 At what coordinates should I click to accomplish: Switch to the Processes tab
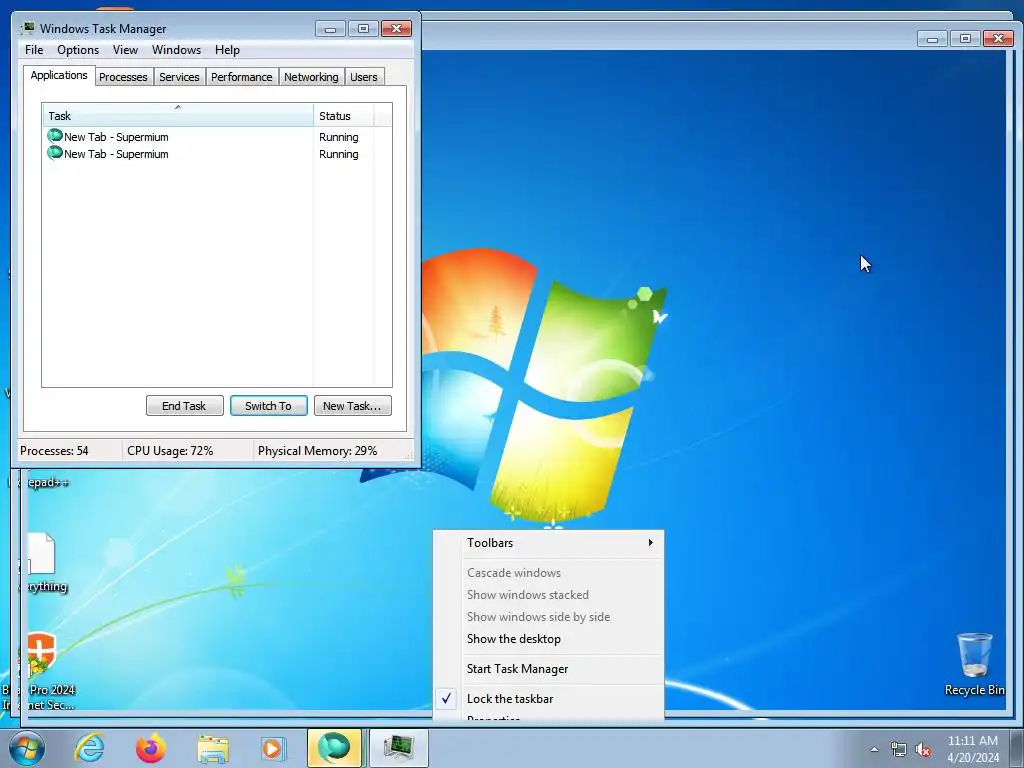click(123, 77)
